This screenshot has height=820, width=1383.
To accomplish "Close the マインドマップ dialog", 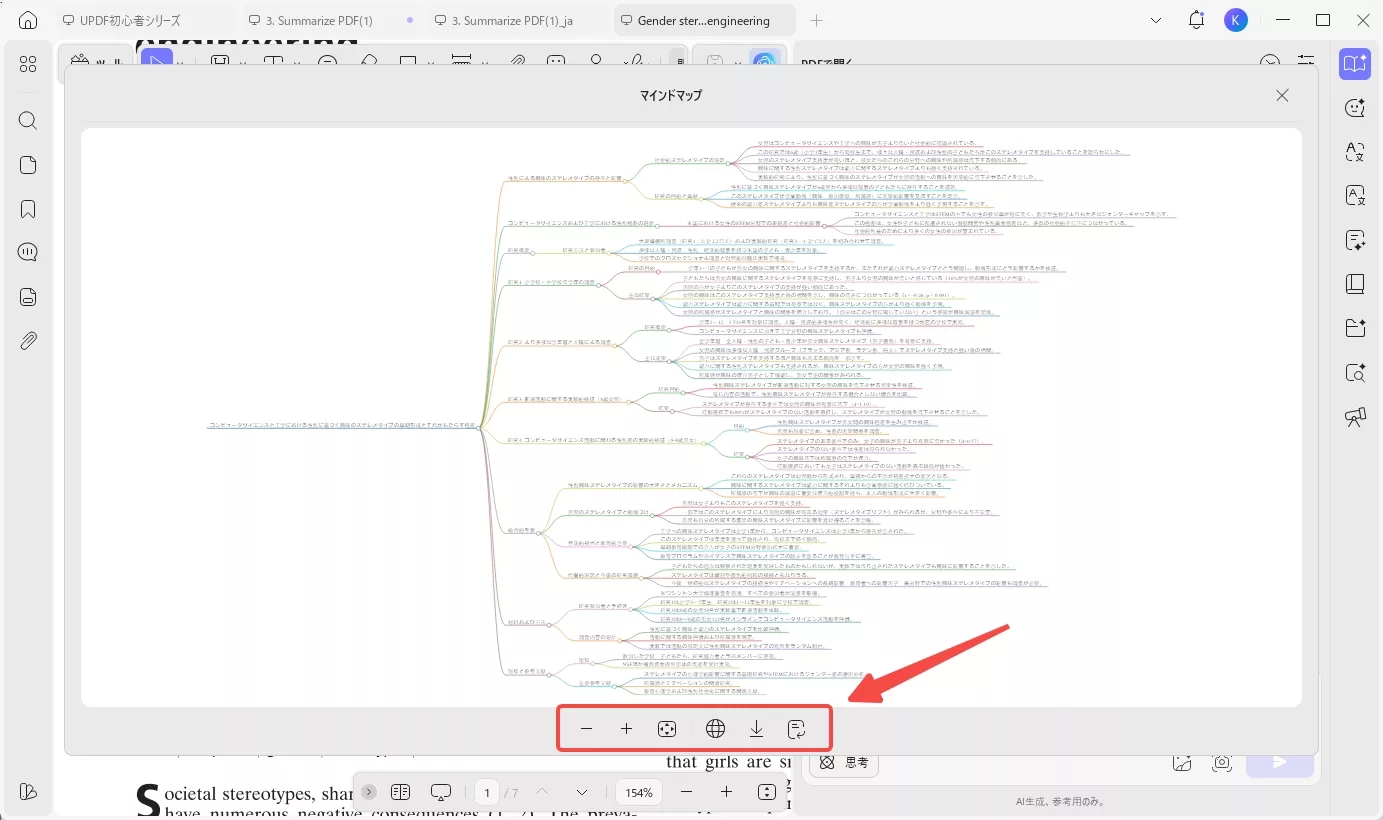I will click(x=1281, y=95).
